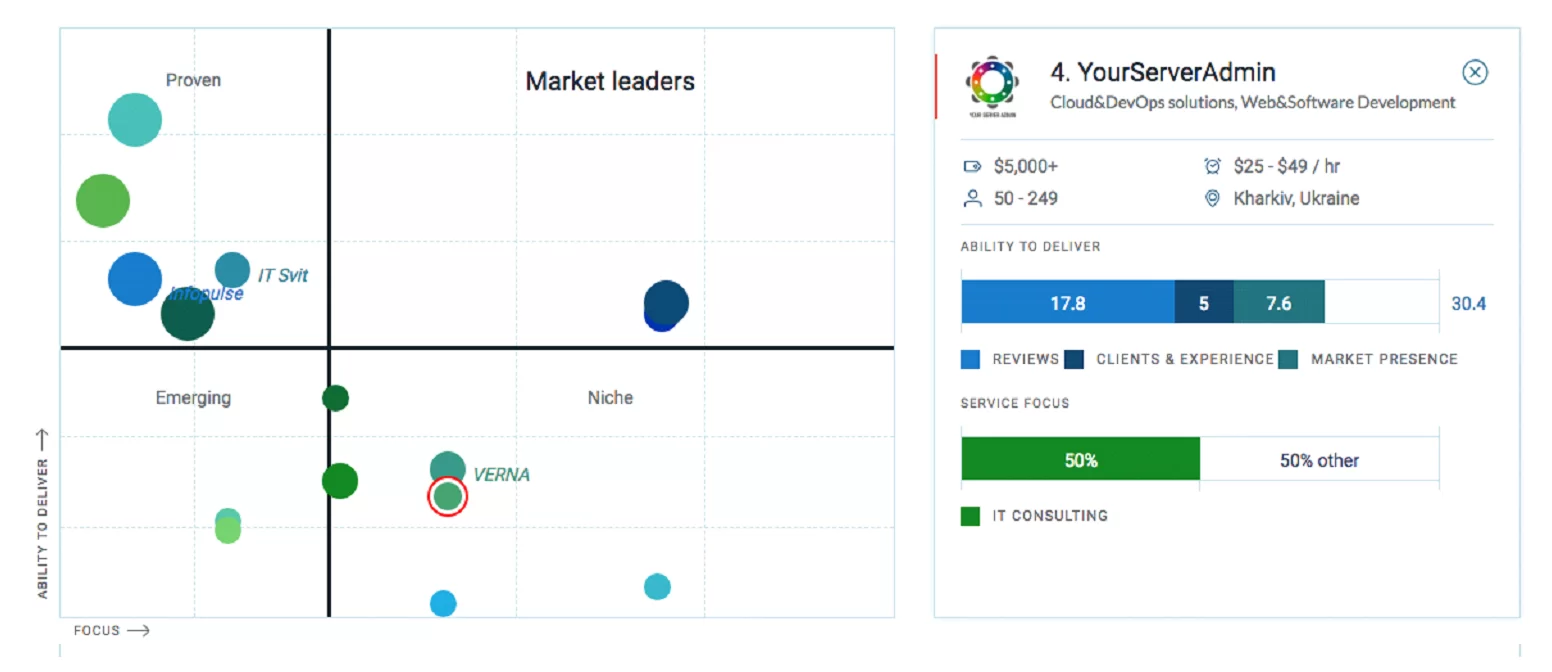
Task: Click the Reviews 17.8 bar segment
Action: click(x=1068, y=303)
